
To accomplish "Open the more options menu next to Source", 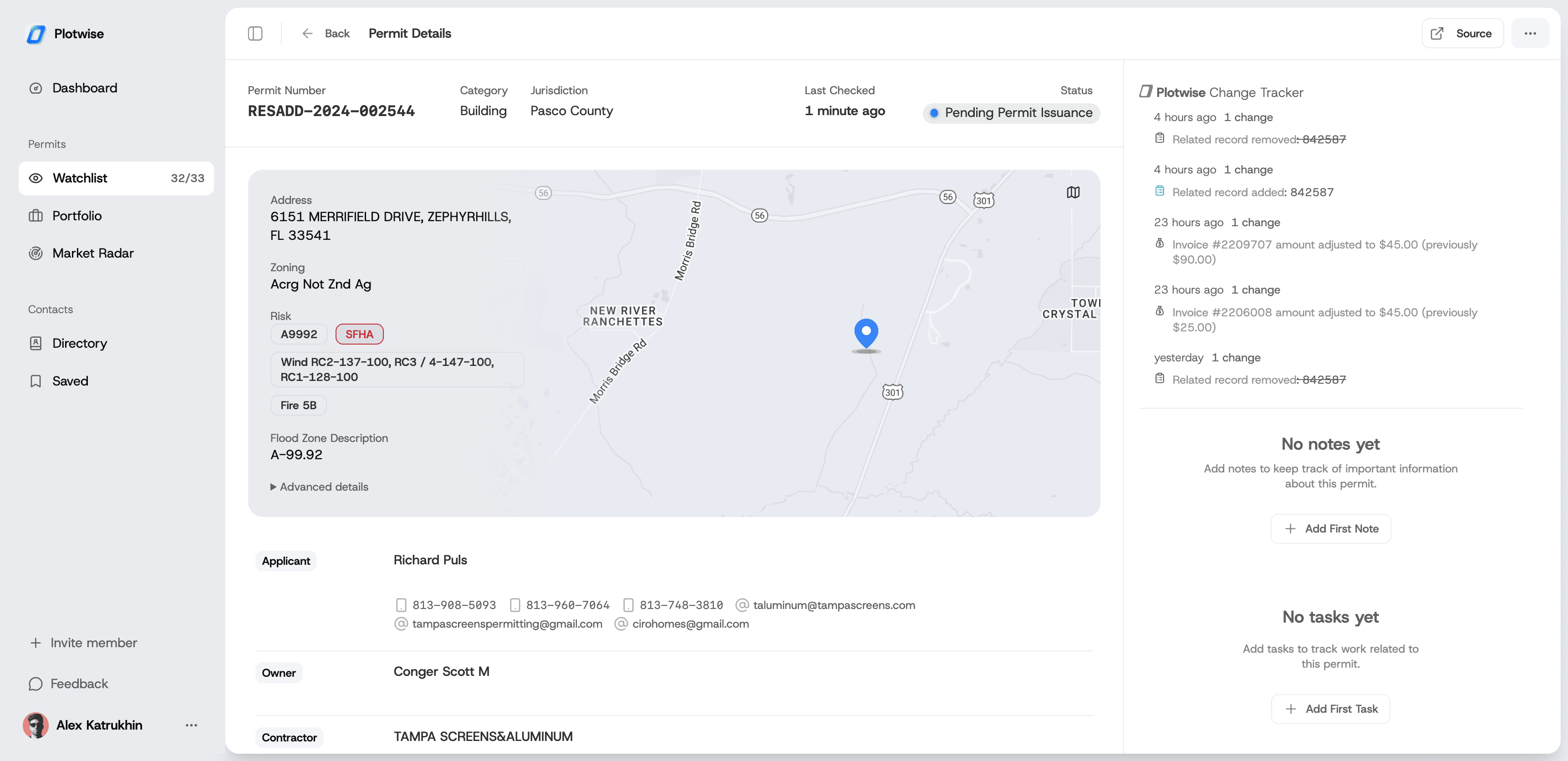I will click(x=1530, y=34).
